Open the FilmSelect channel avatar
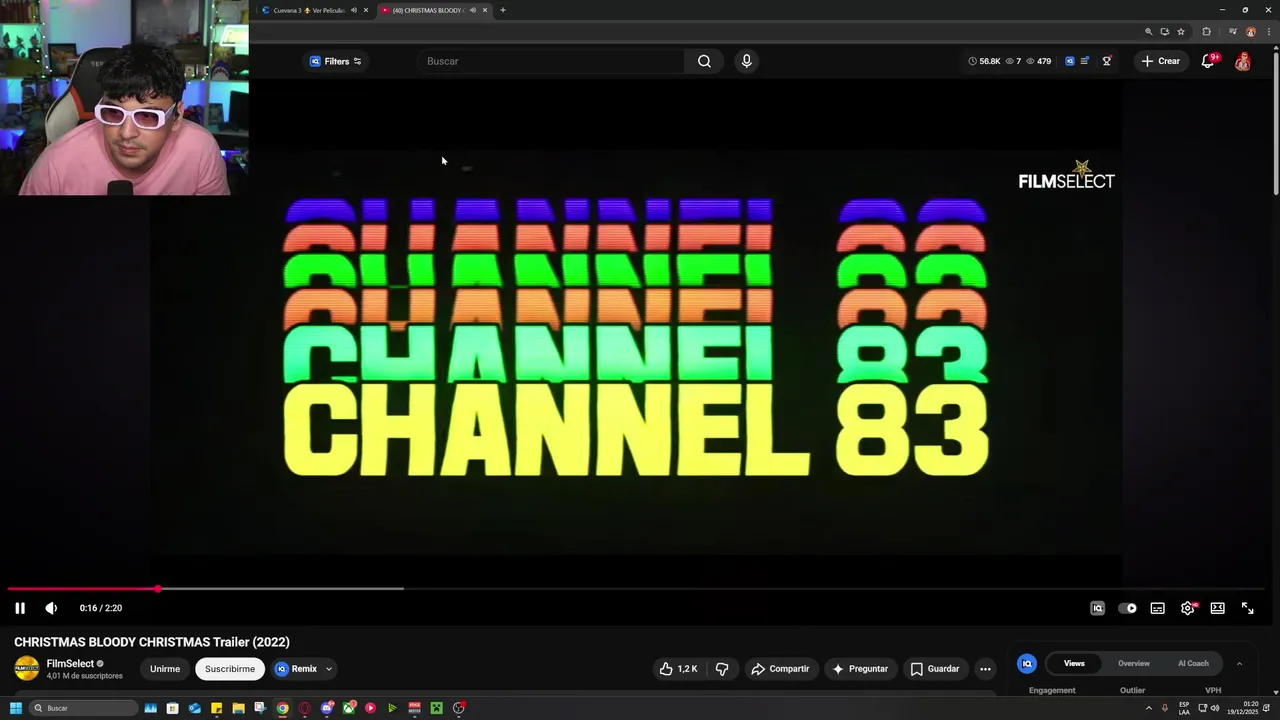Viewport: 1280px width, 720px height. (27, 669)
